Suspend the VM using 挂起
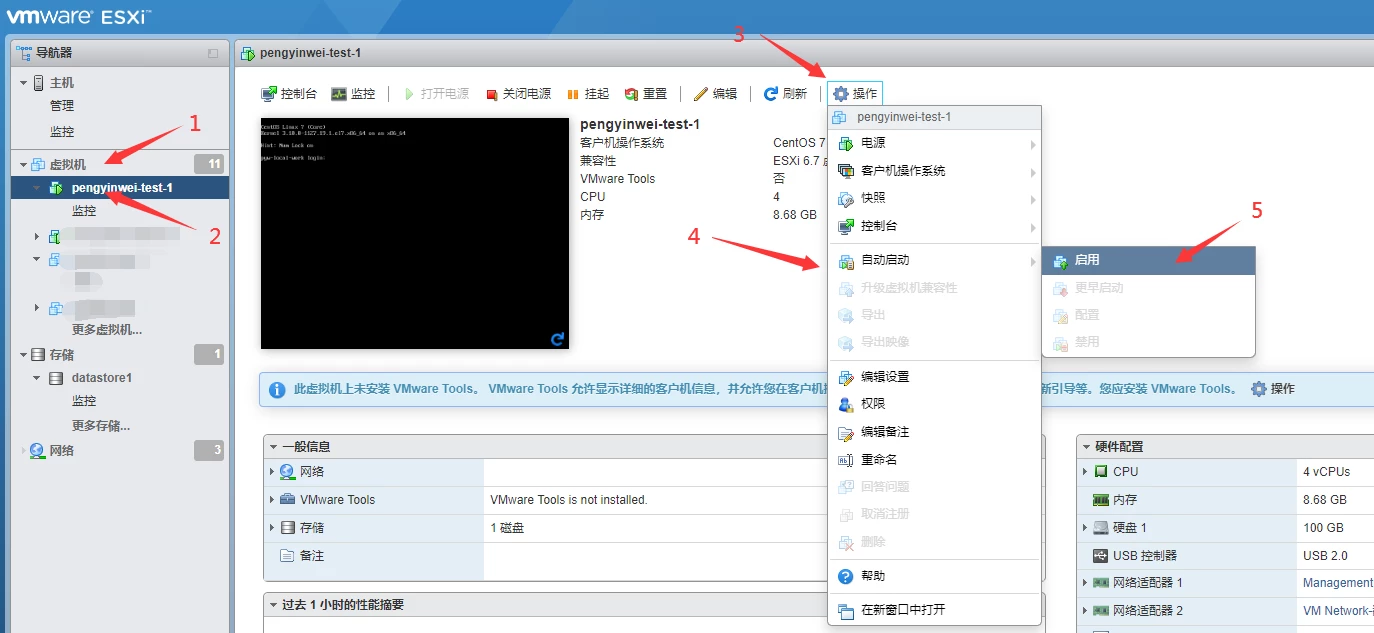This screenshot has height=633, width=1374. coord(588,94)
